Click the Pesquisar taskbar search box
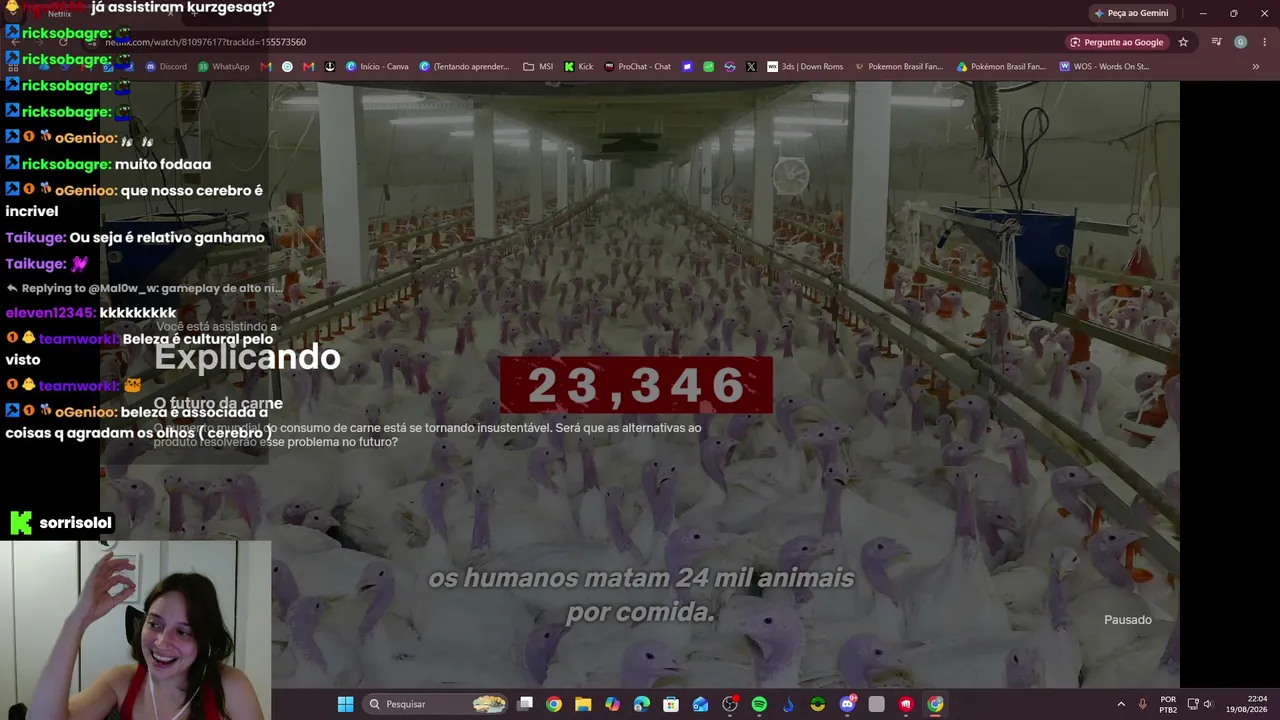 435,704
